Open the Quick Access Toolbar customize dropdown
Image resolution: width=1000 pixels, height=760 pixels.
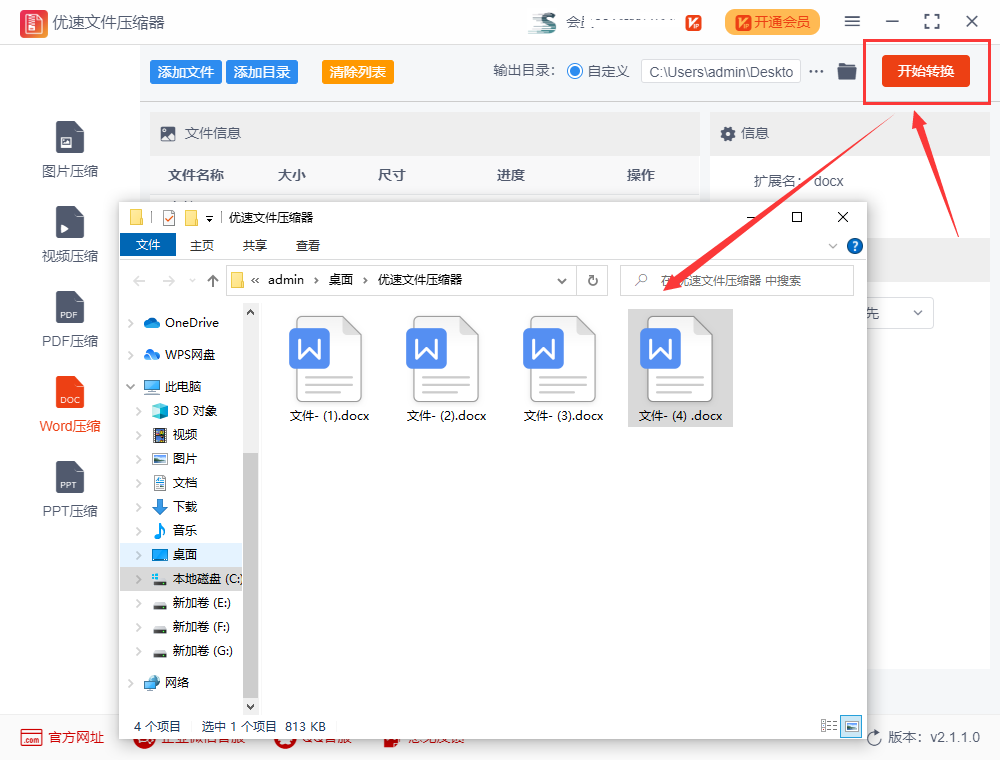[x=209, y=219]
